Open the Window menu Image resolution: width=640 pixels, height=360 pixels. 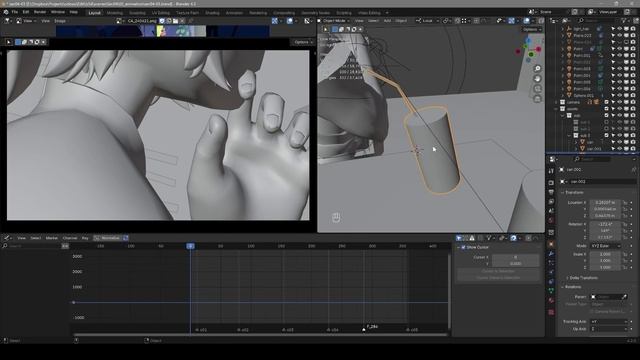click(x=58, y=12)
